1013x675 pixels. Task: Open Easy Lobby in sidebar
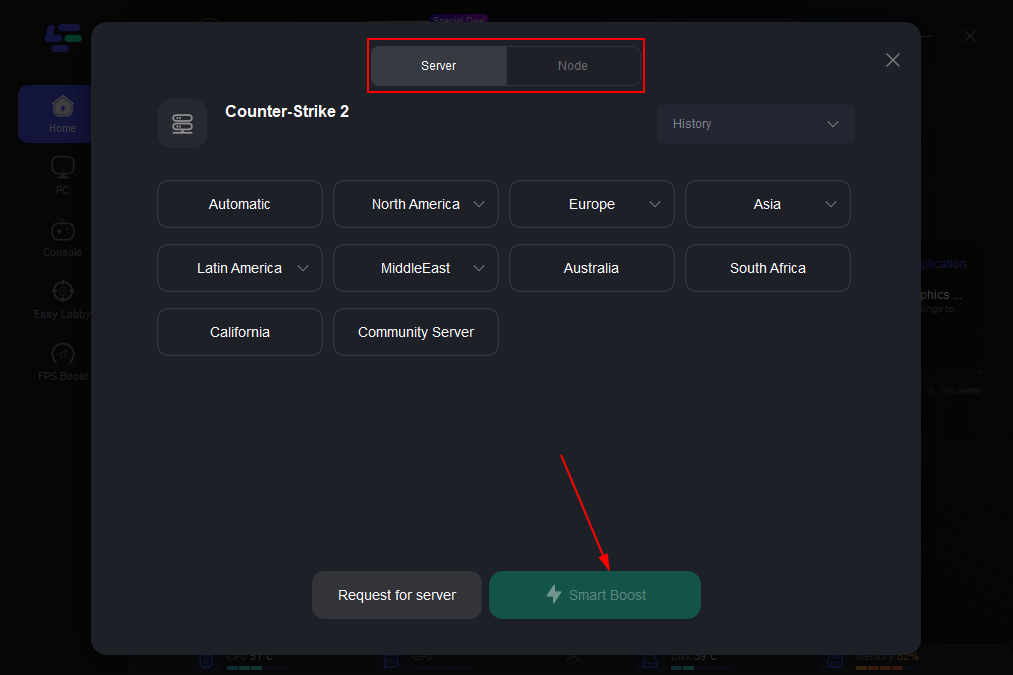[x=62, y=300]
